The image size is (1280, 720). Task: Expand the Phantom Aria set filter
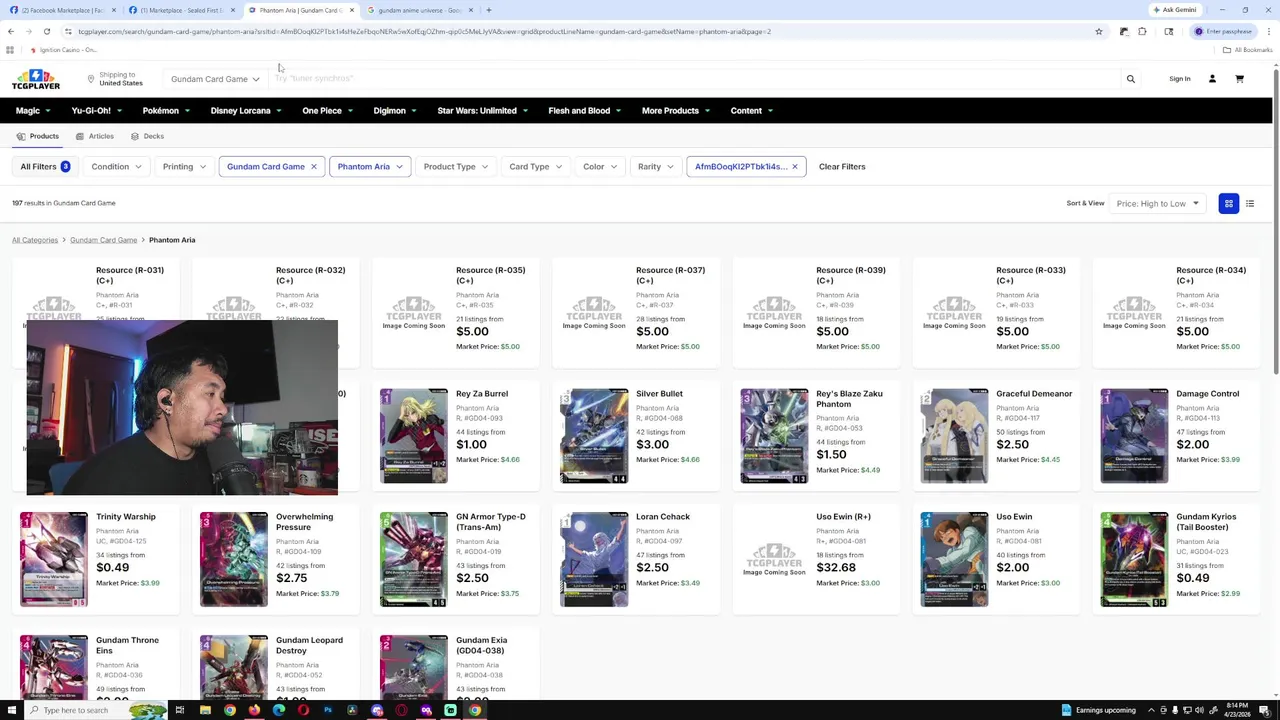click(x=370, y=167)
